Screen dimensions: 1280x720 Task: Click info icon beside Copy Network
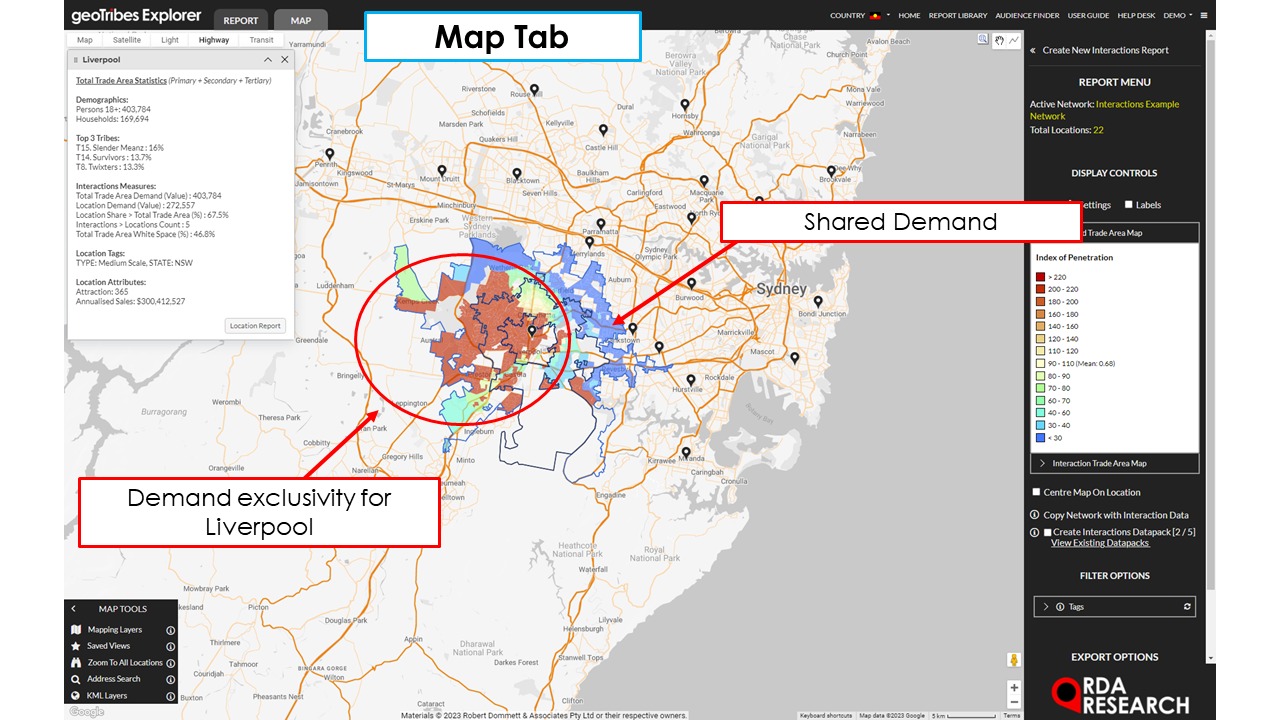(x=1035, y=515)
